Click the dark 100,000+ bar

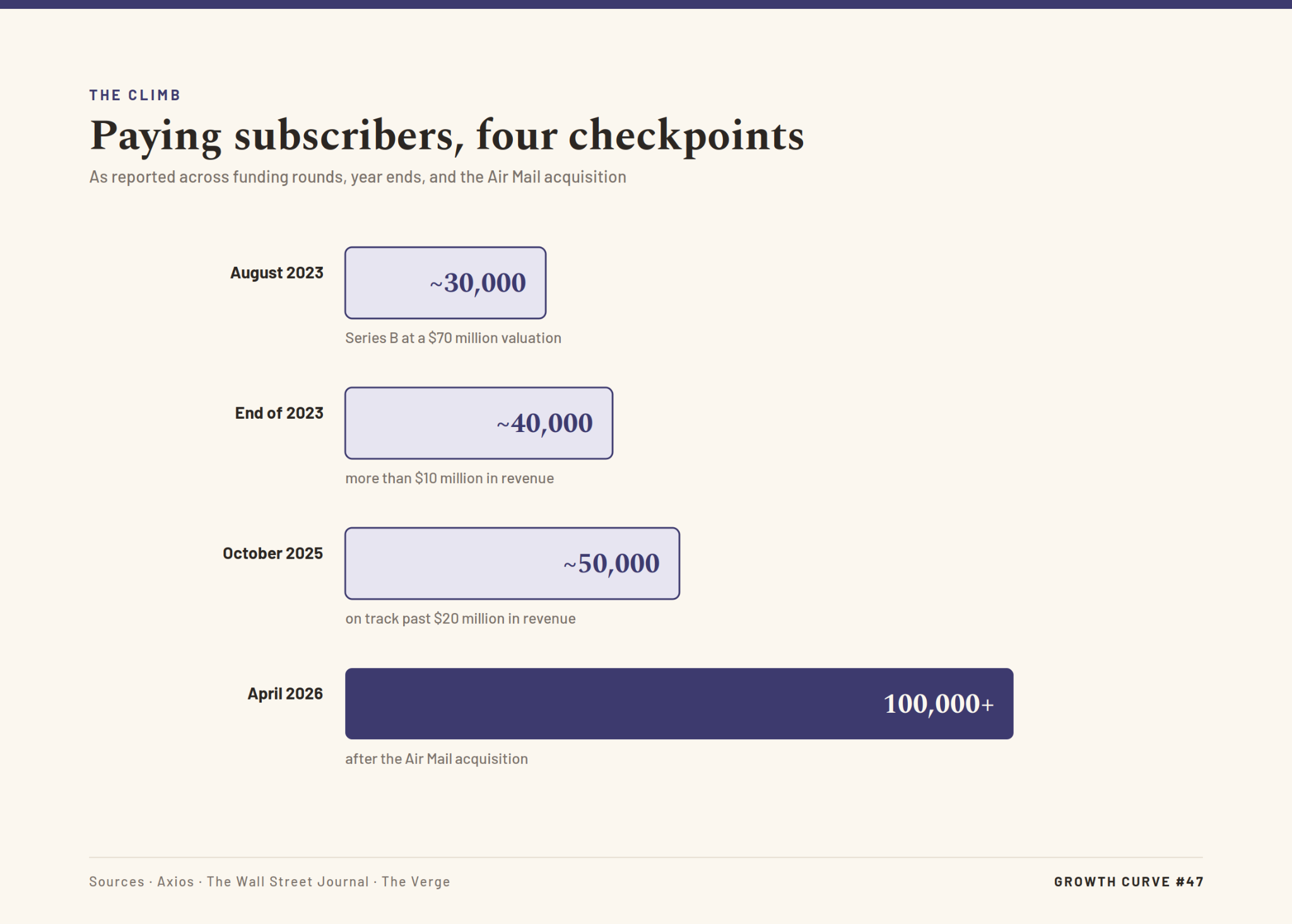pyautogui.click(x=679, y=704)
